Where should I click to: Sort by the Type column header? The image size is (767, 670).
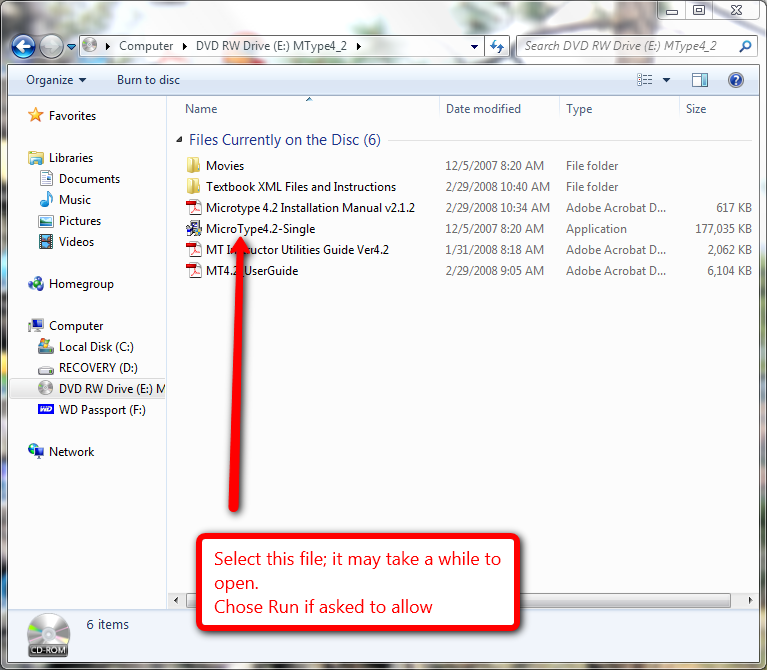click(579, 109)
